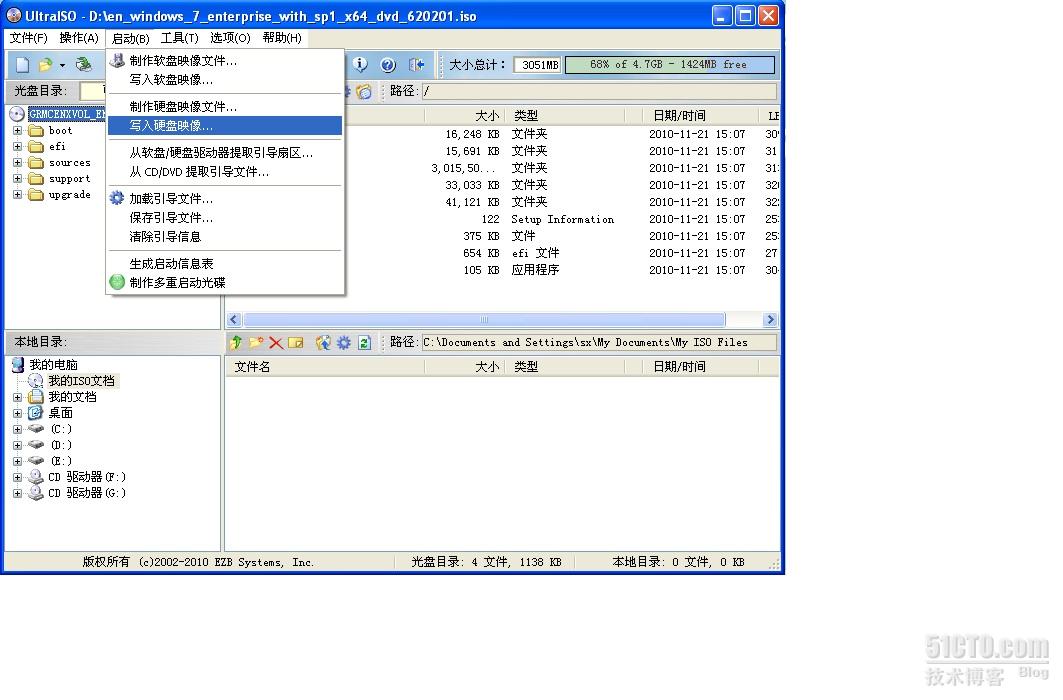Click the Add files to image icon
Screen dimensions: 1063x700
click(x=323, y=343)
